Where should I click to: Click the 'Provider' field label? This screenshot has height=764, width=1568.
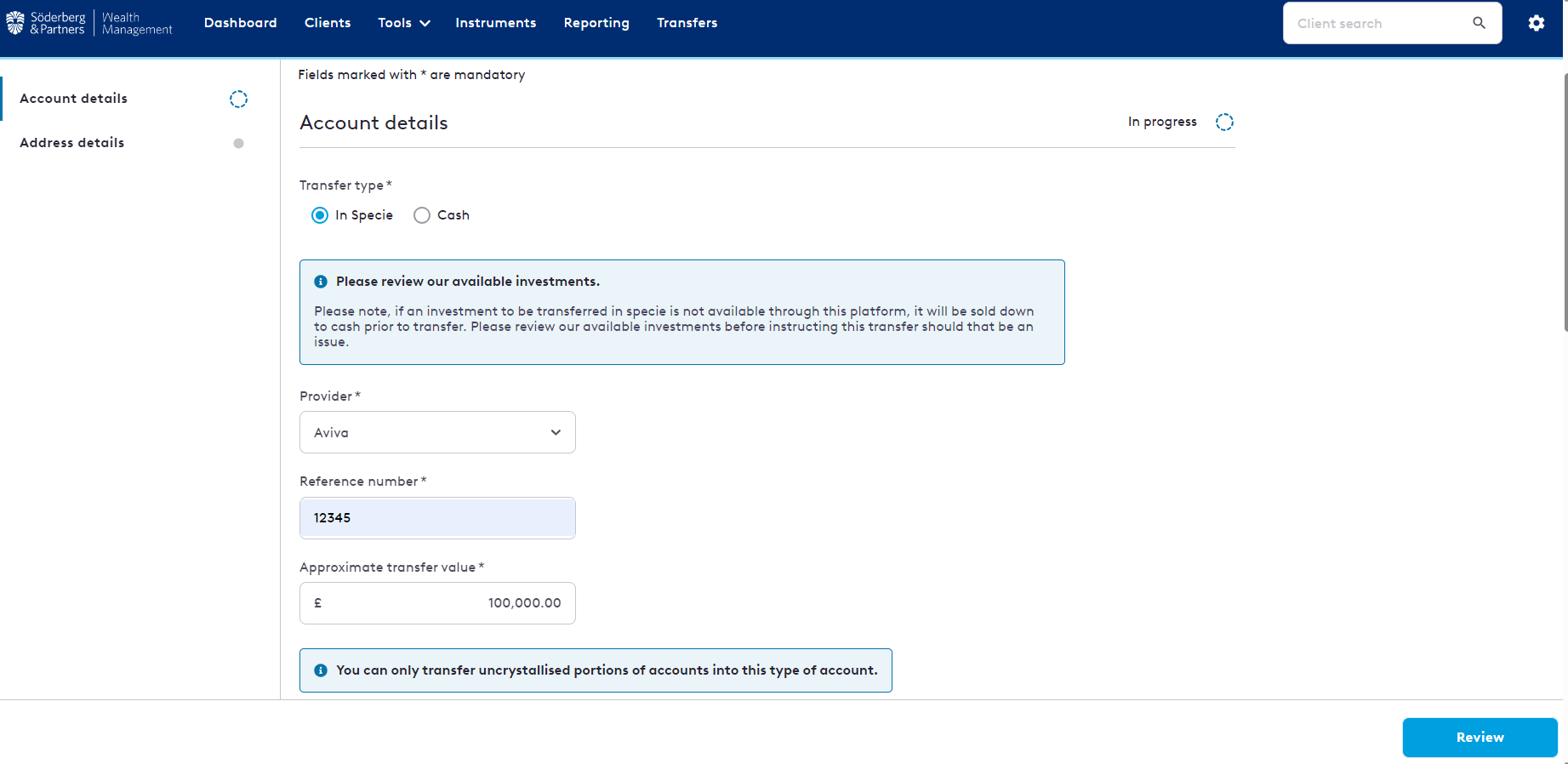(x=330, y=396)
